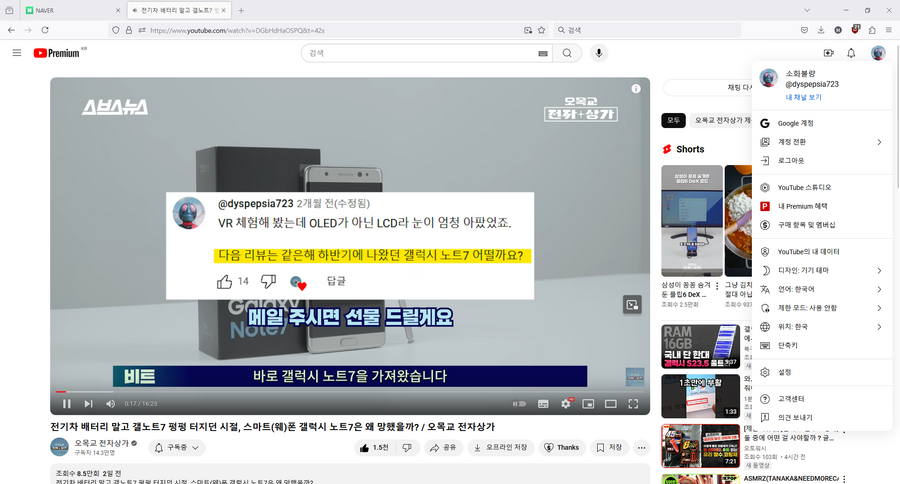Open the 오목교 전자상가 channel name
The height and width of the screenshot is (484, 900).
pos(102,443)
